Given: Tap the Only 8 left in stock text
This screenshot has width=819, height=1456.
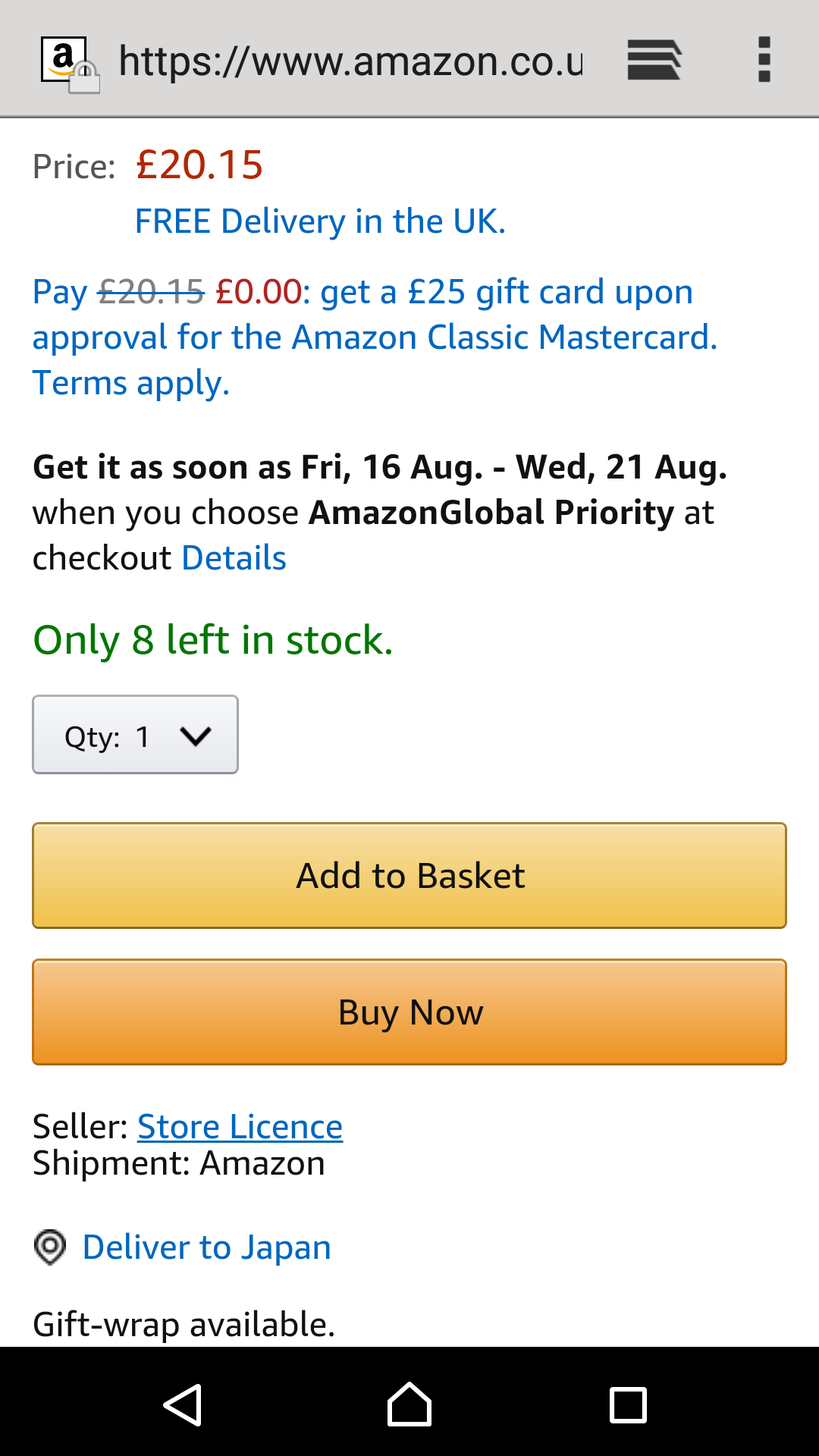Looking at the screenshot, I should tap(213, 640).
